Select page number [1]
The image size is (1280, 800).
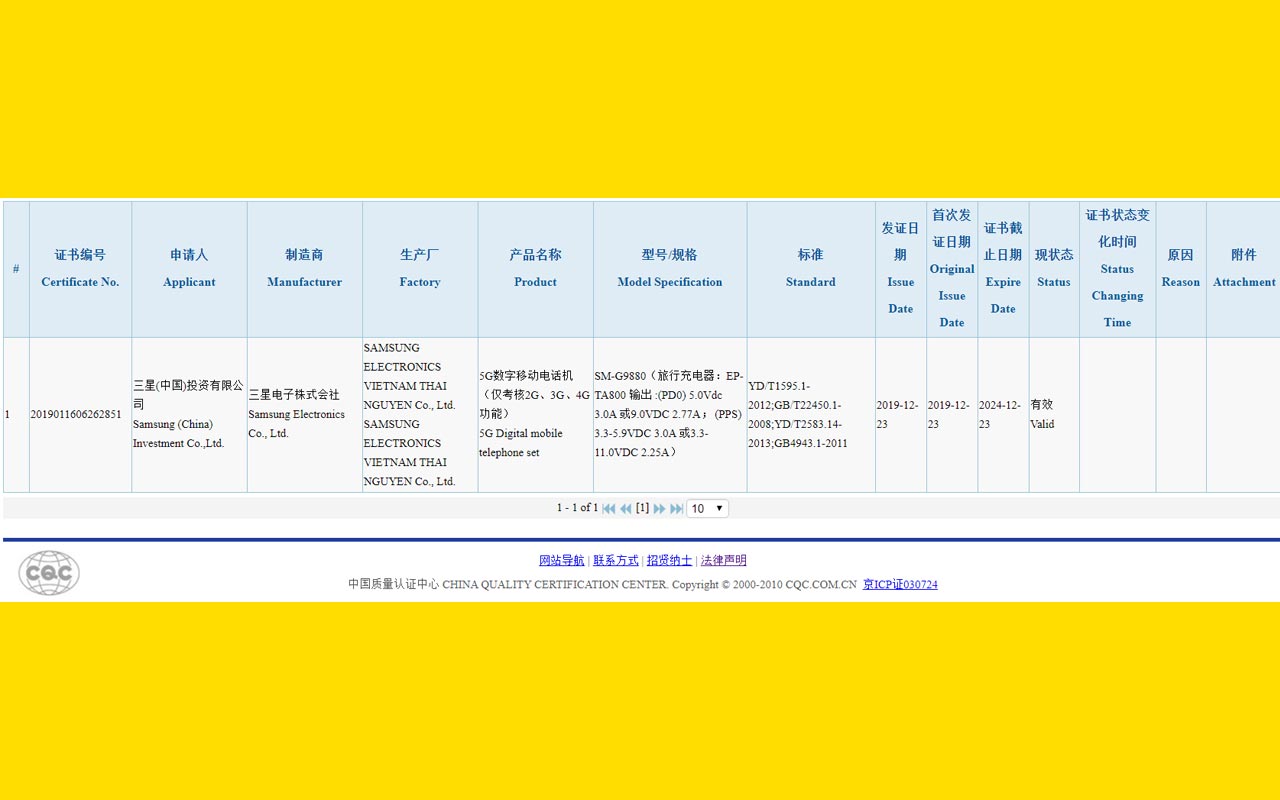[642, 508]
